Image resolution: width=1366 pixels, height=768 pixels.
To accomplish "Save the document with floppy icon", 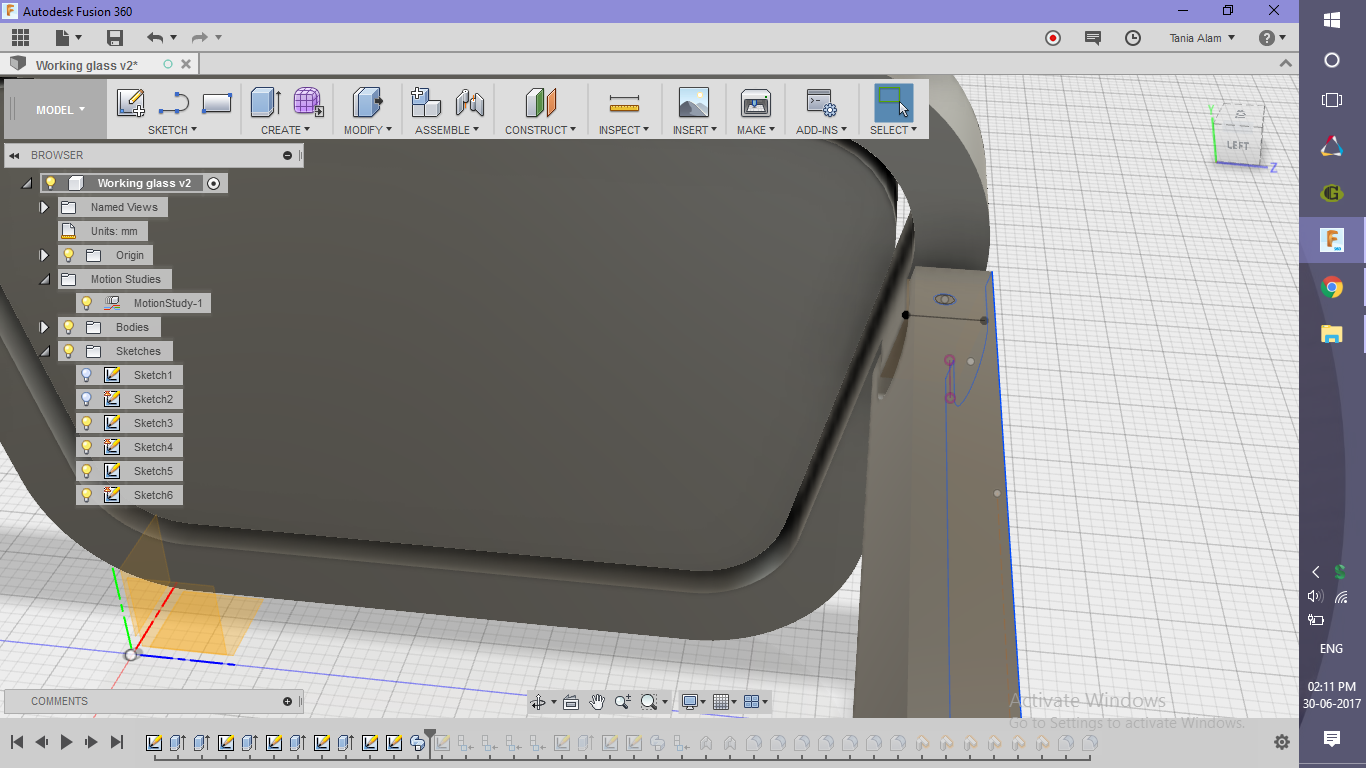I will pos(115,38).
